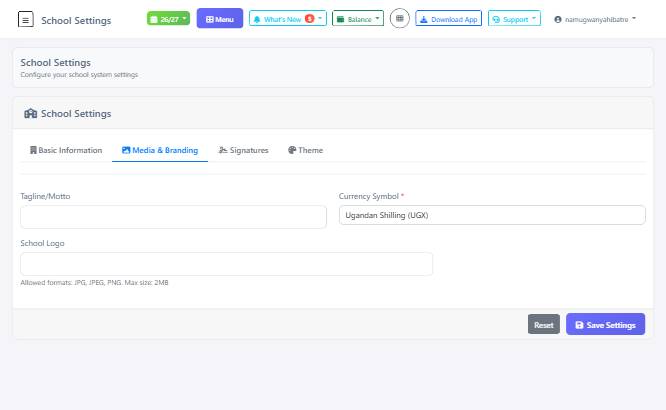This screenshot has width=666, height=410.
Task: Click the floppy disk icon on Save Settings
Action: point(579,325)
